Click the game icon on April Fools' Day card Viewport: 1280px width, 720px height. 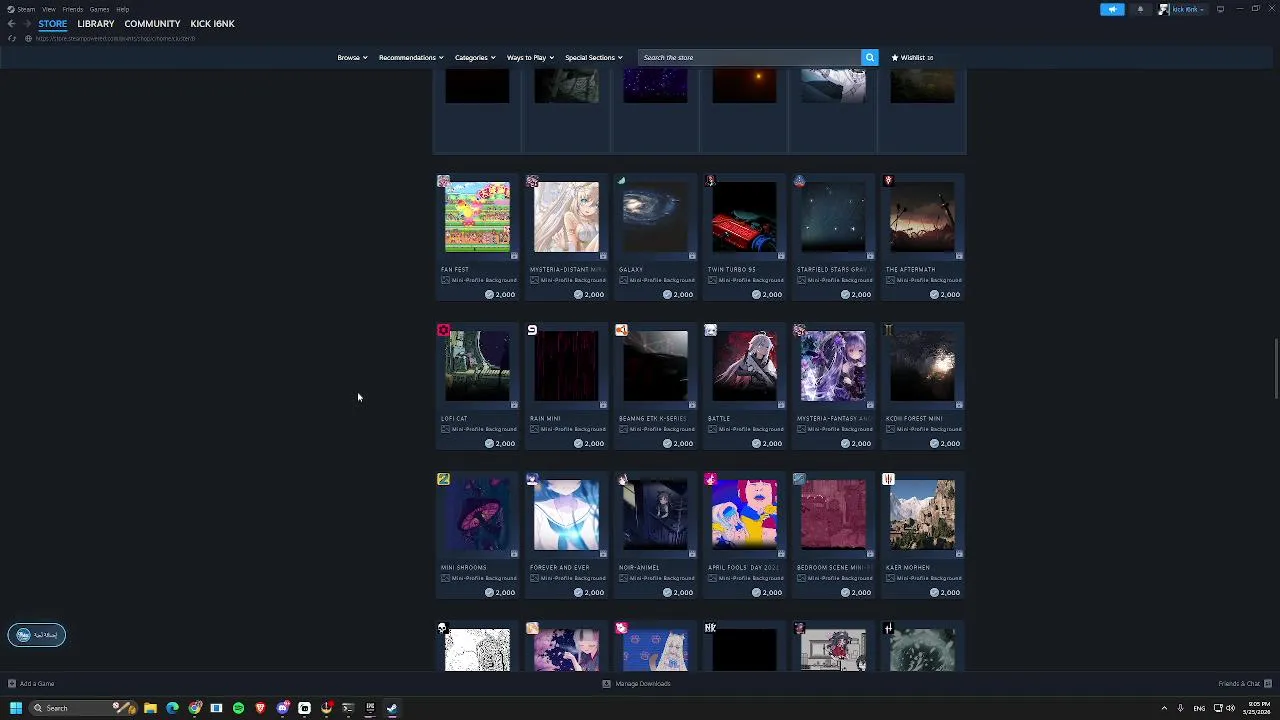click(710, 479)
